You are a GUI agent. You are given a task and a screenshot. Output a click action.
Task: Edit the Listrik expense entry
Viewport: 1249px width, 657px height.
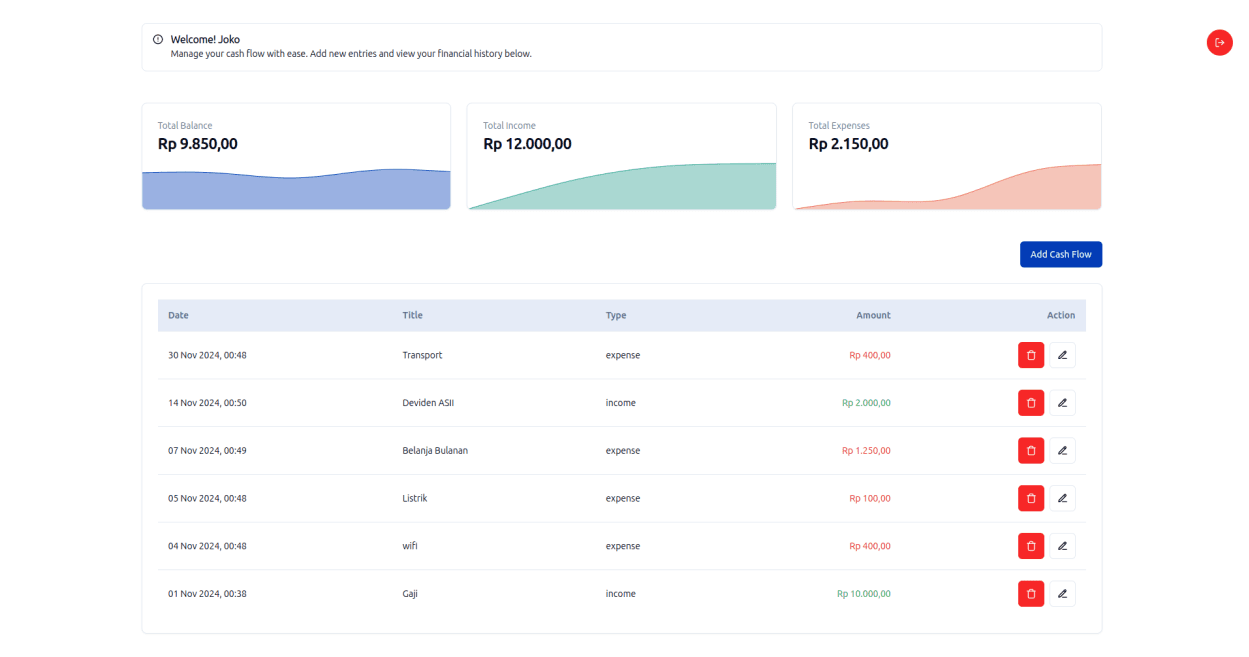click(x=1062, y=498)
